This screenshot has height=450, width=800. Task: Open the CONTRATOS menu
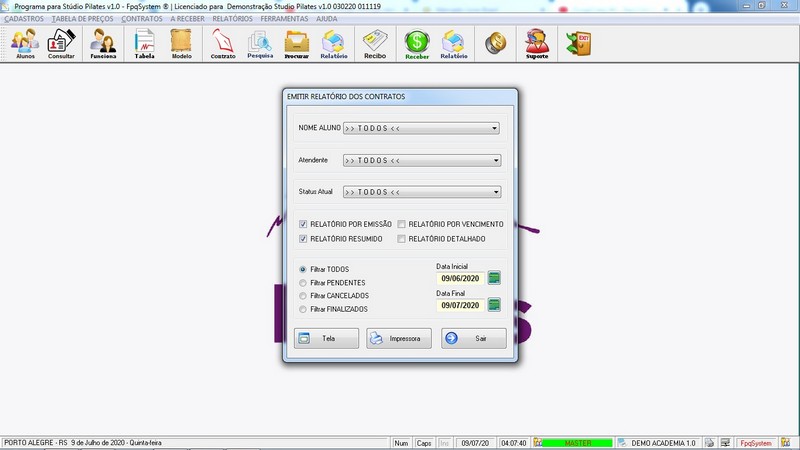click(142, 19)
